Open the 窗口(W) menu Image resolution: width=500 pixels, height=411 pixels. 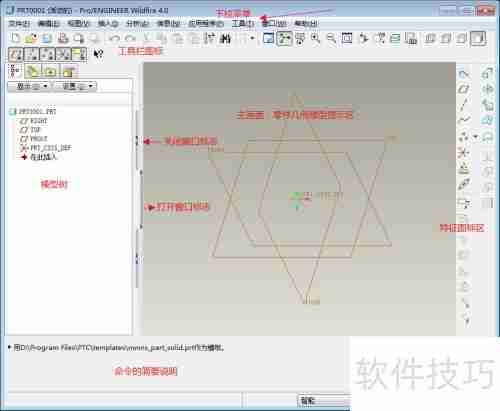click(274, 24)
